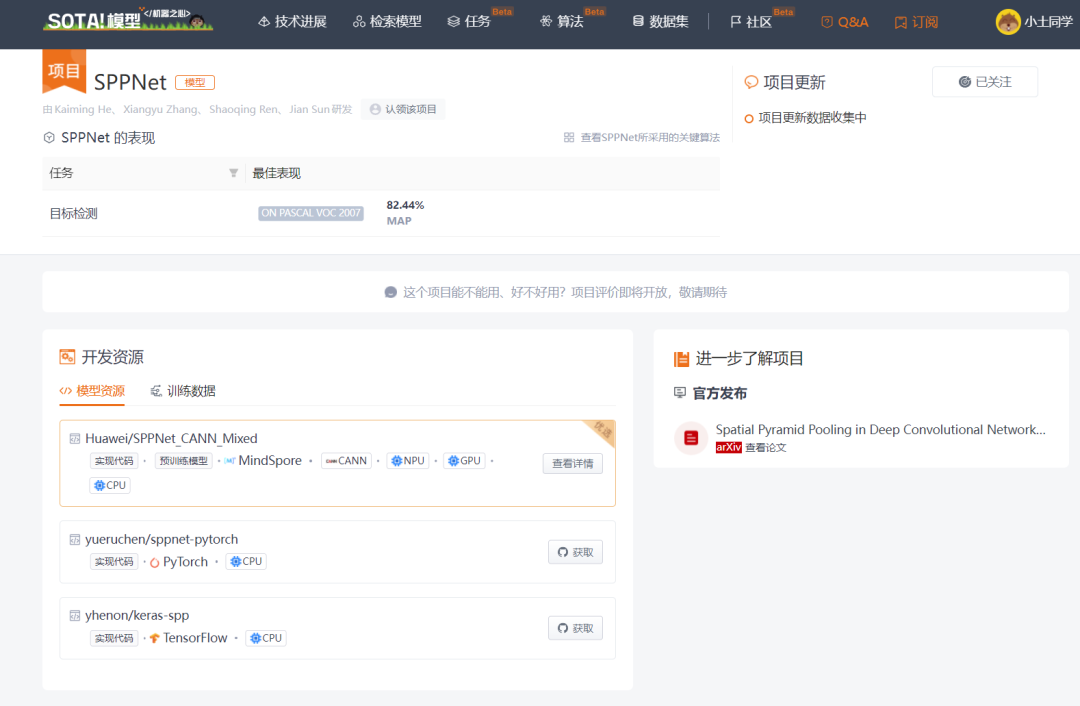Open 技术进展 in the top menu
The image size is (1080, 706).
(292, 22)
